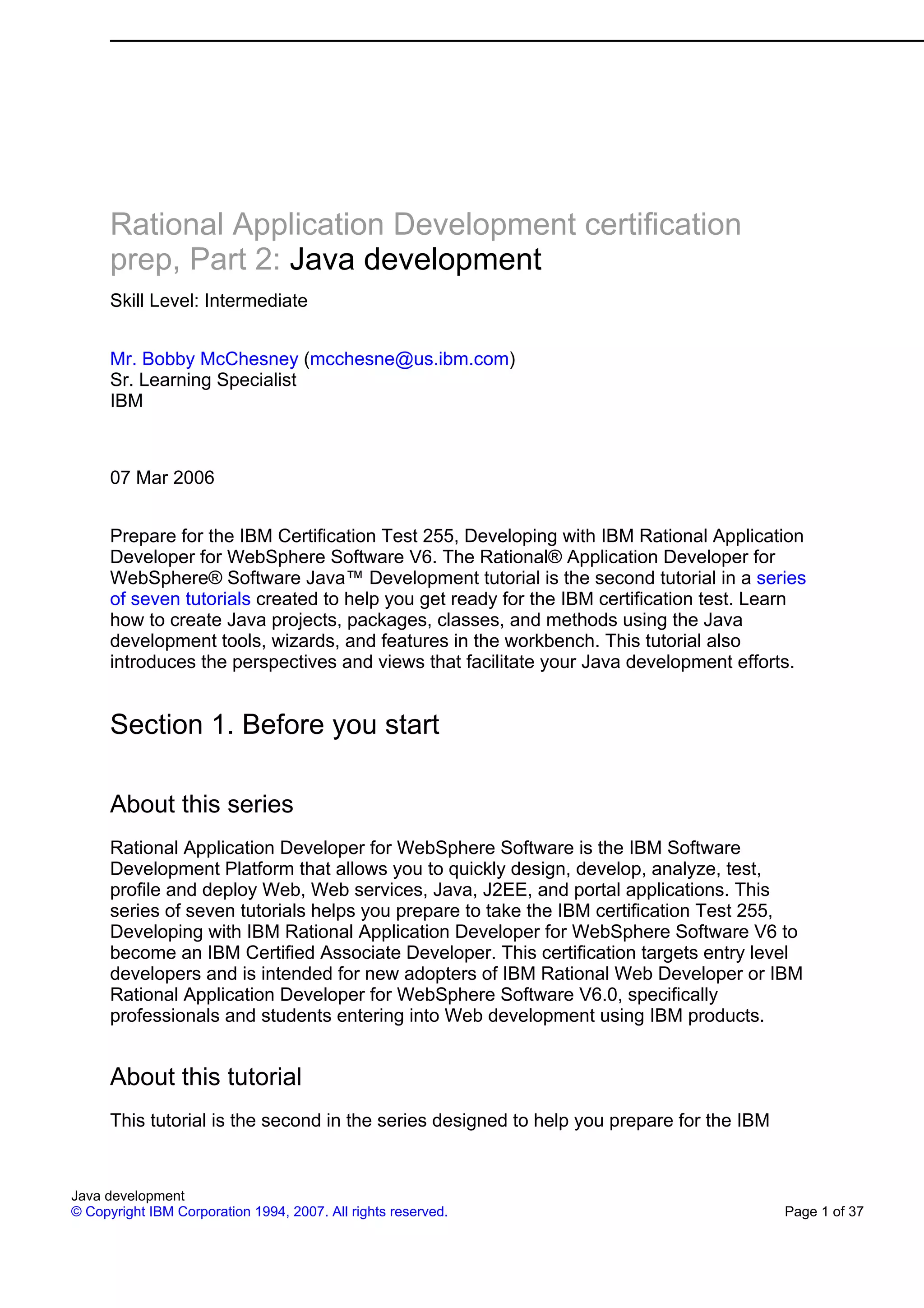Click the 'About this series' heading

pos(202,804)
